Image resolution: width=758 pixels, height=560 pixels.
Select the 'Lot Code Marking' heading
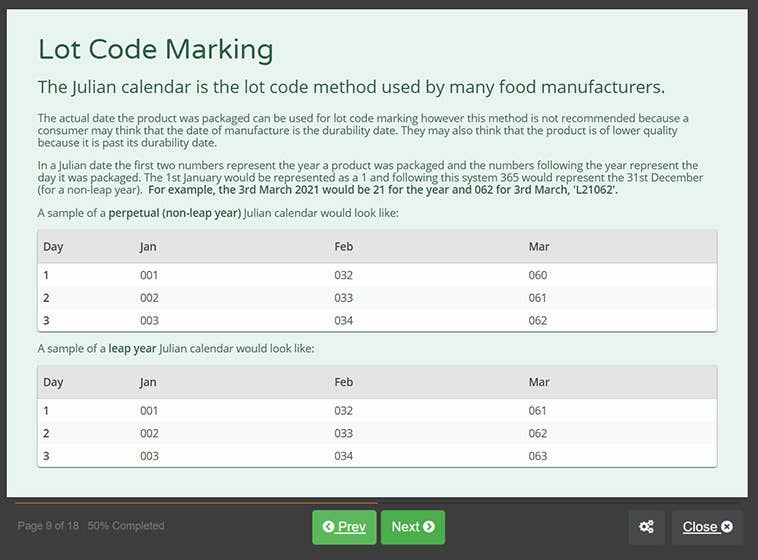pos(155,49)
